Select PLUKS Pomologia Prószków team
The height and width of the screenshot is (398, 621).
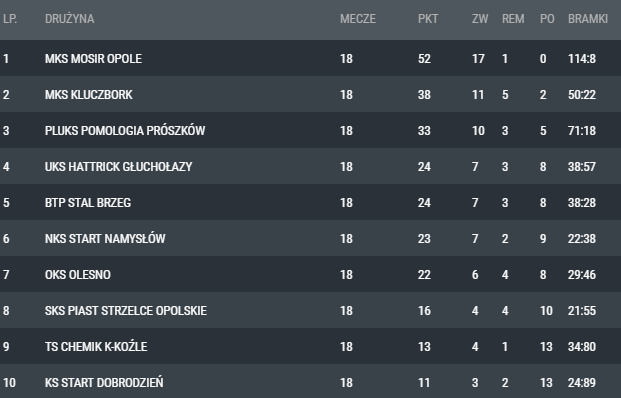(x=125, y=131)
